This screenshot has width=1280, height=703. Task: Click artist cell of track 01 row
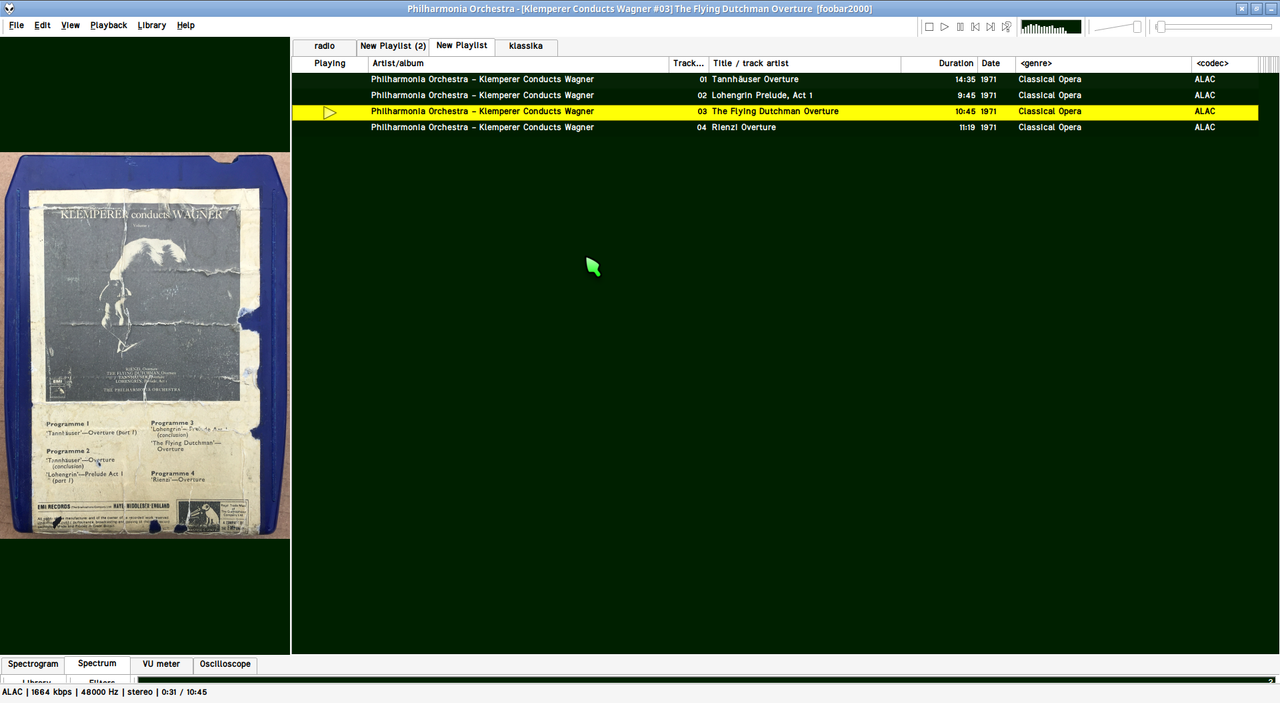[x=482, y=80]
